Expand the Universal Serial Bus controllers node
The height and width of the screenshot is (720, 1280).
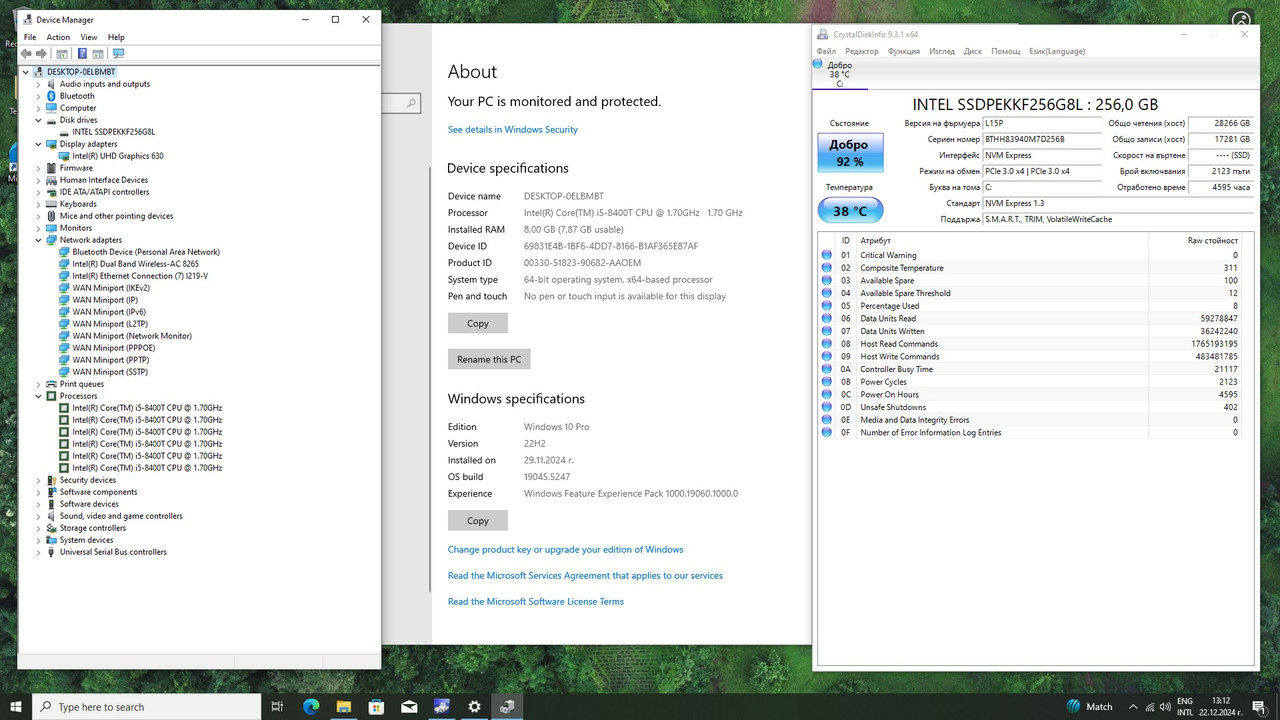(x=39, y=552)
